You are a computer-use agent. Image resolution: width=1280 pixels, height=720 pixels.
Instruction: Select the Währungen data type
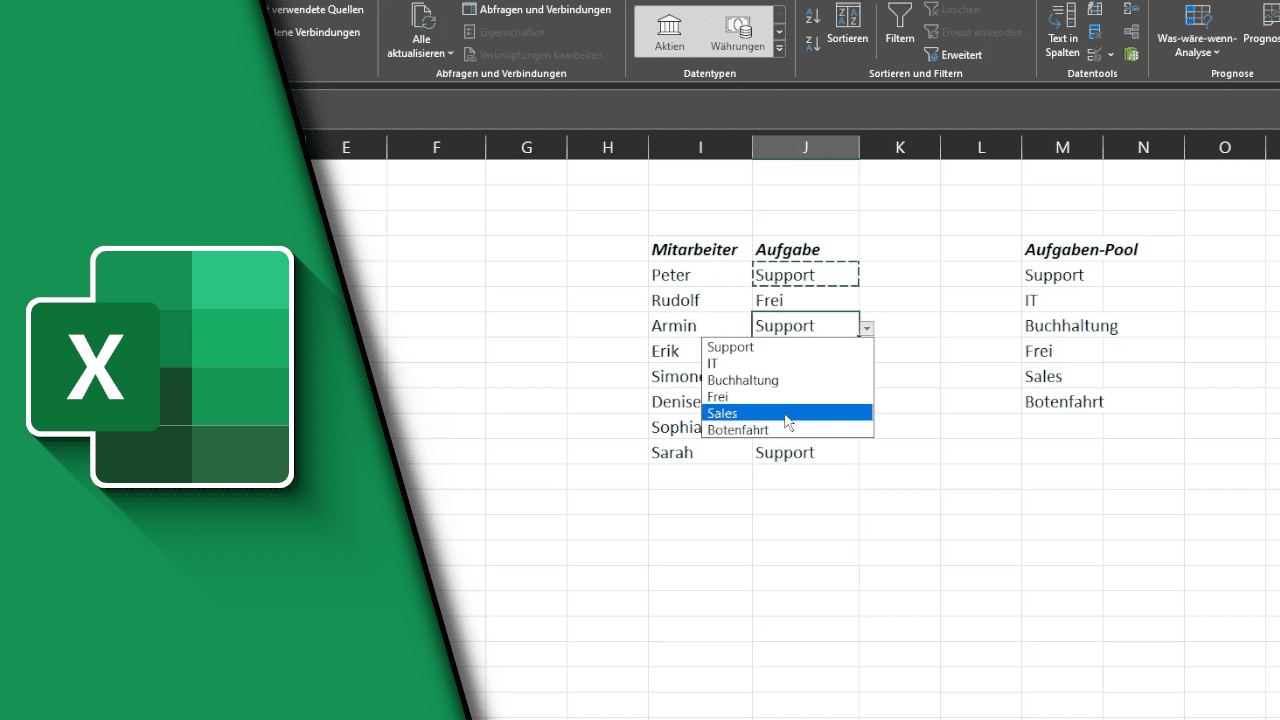click(x=738, y=32)
